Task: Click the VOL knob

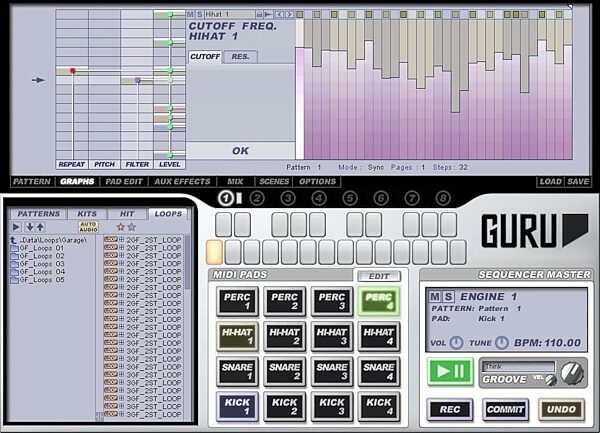Action: (x=456, y=343)
